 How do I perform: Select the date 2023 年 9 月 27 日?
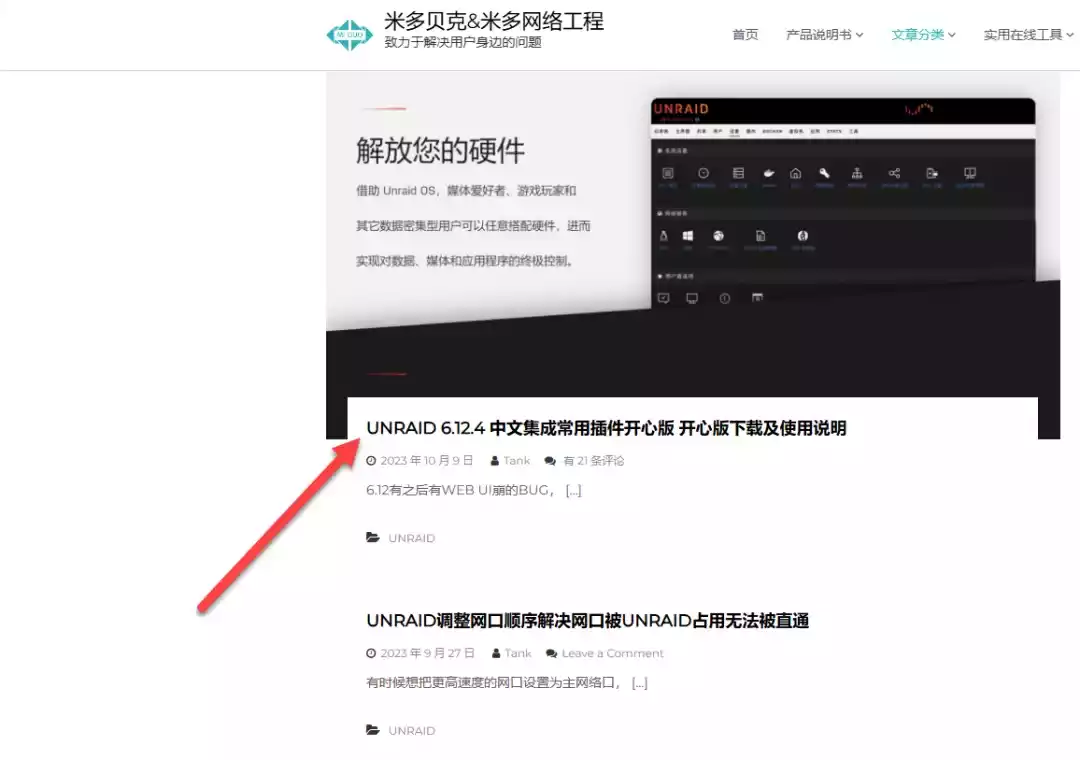427,653
